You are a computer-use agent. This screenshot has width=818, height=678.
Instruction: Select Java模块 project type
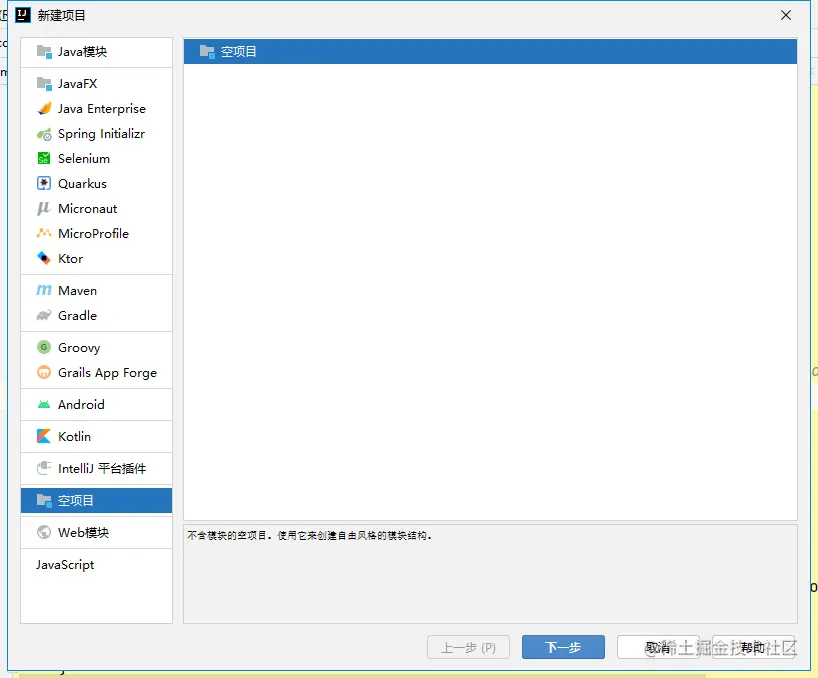97,52
